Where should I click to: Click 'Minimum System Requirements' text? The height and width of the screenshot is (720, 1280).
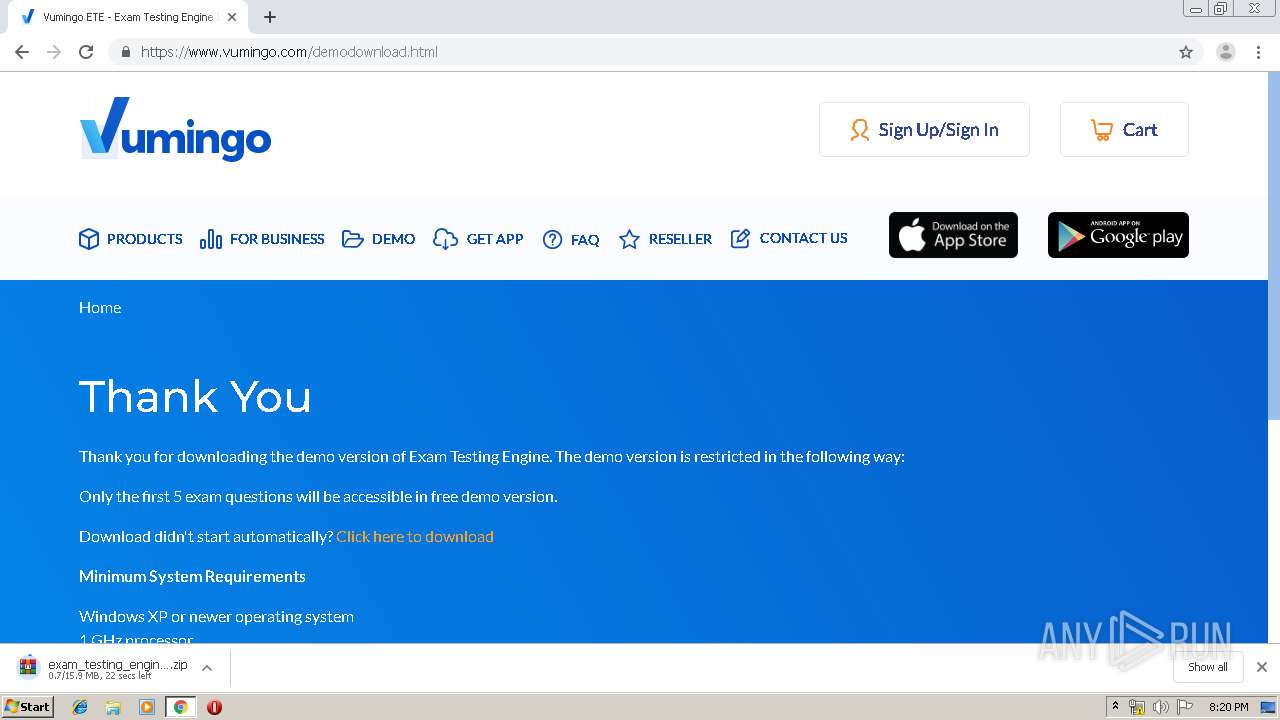pos(192,577)
